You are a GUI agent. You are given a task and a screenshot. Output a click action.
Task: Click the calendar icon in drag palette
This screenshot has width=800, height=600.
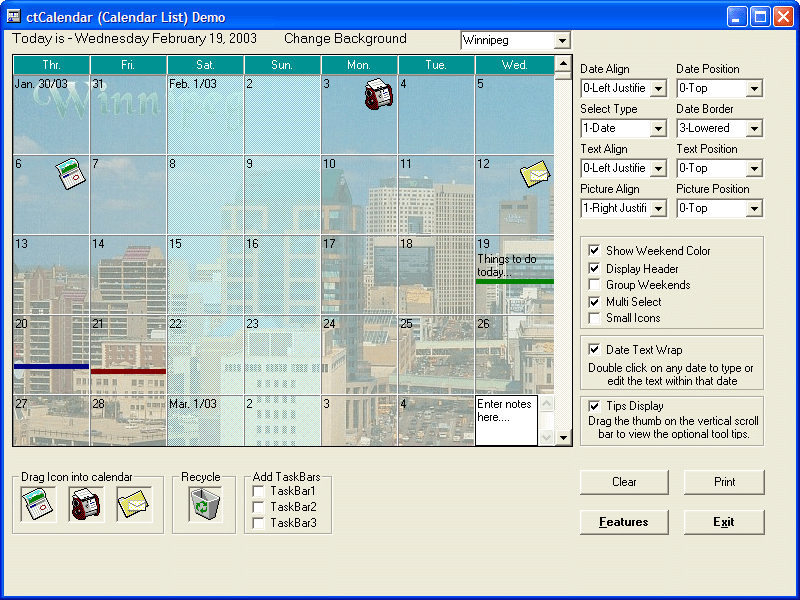pyautogui.click(x=38, y=504)
